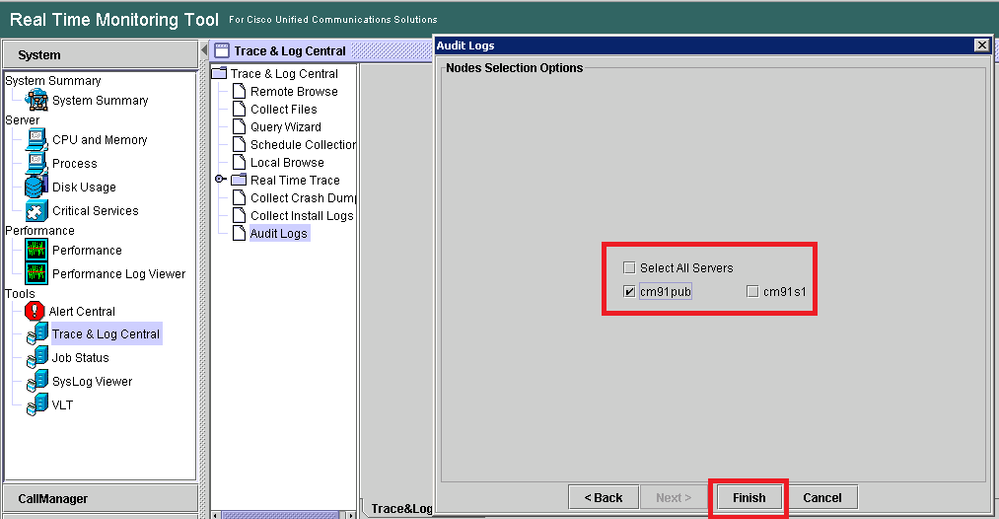Click the Alert Central warning icon
999x519 pixels.
pos(34,311)
